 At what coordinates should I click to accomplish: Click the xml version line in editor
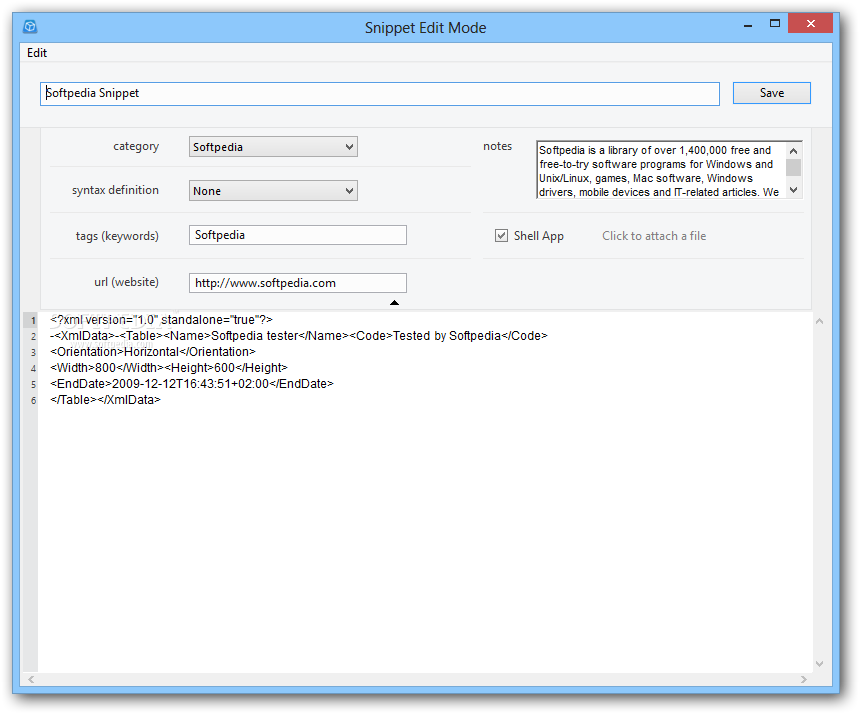click(161, 320)
